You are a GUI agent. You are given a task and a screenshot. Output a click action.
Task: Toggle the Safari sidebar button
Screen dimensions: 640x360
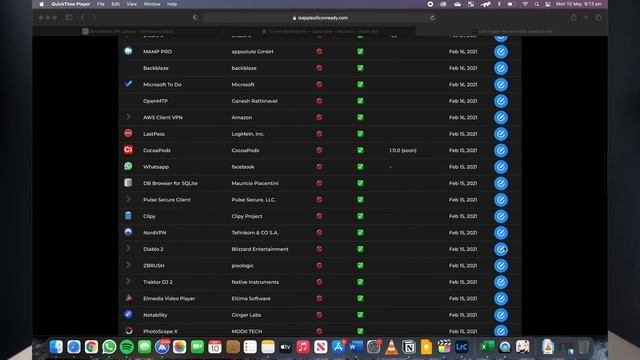[x=69, y=18]
